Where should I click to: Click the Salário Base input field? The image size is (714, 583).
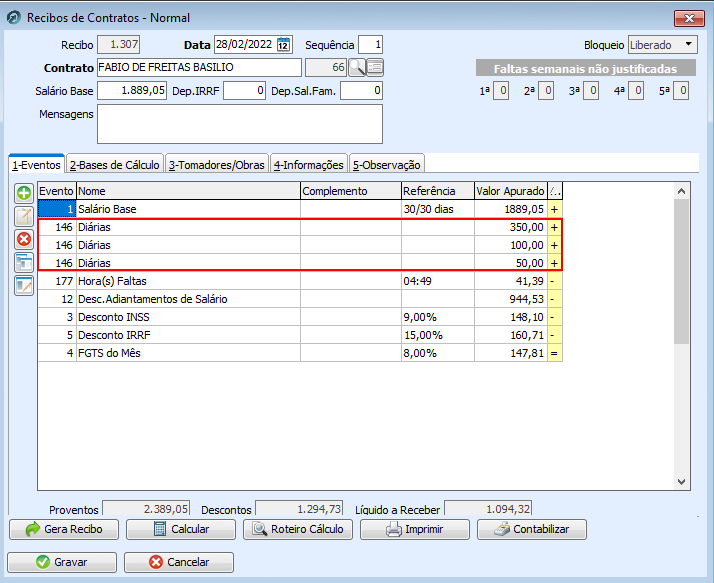(x=132, y=91)
